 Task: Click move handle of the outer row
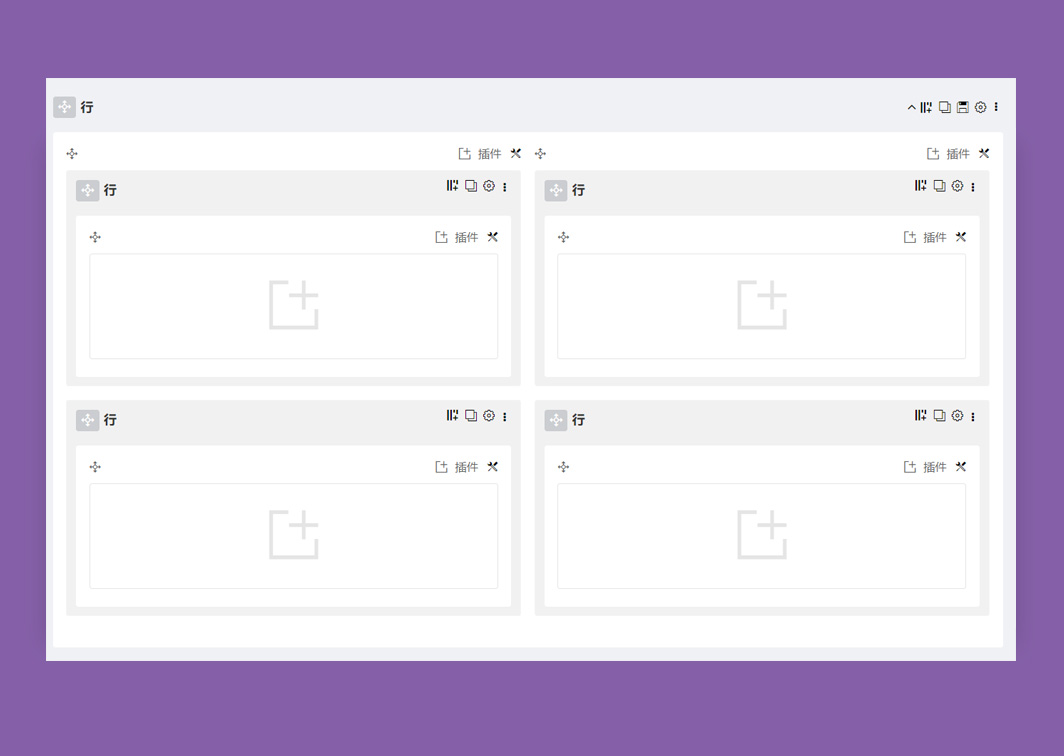[x=64, y=107]
